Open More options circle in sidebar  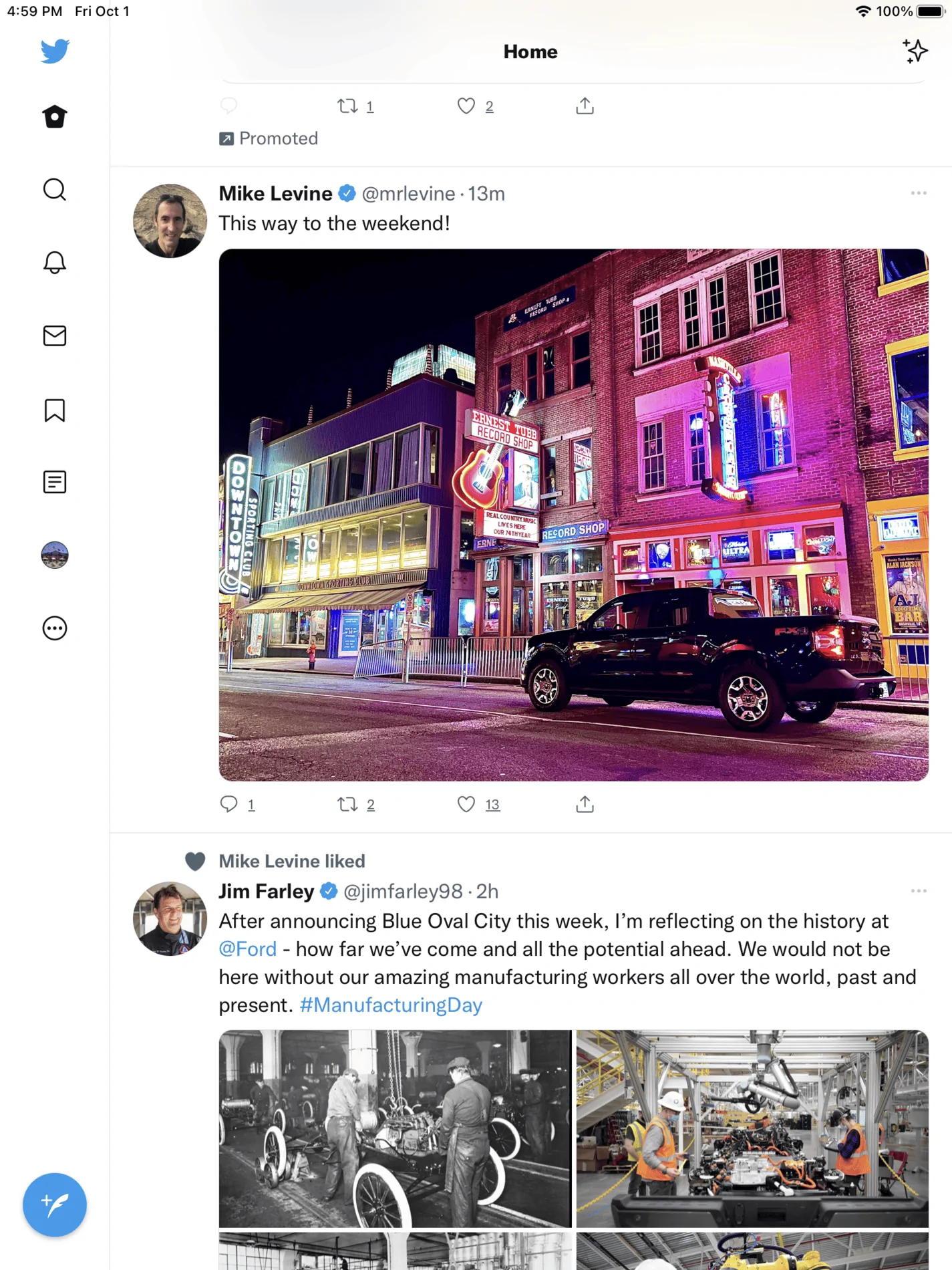[x=55, y=628]
